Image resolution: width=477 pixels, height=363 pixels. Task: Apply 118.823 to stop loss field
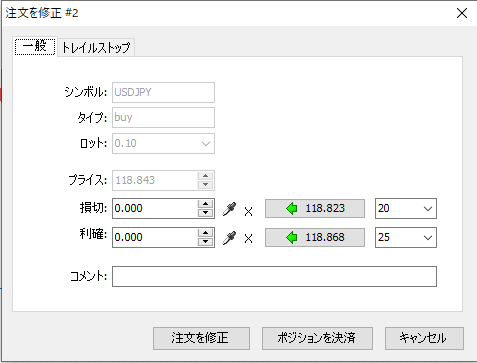pos(315,209)
